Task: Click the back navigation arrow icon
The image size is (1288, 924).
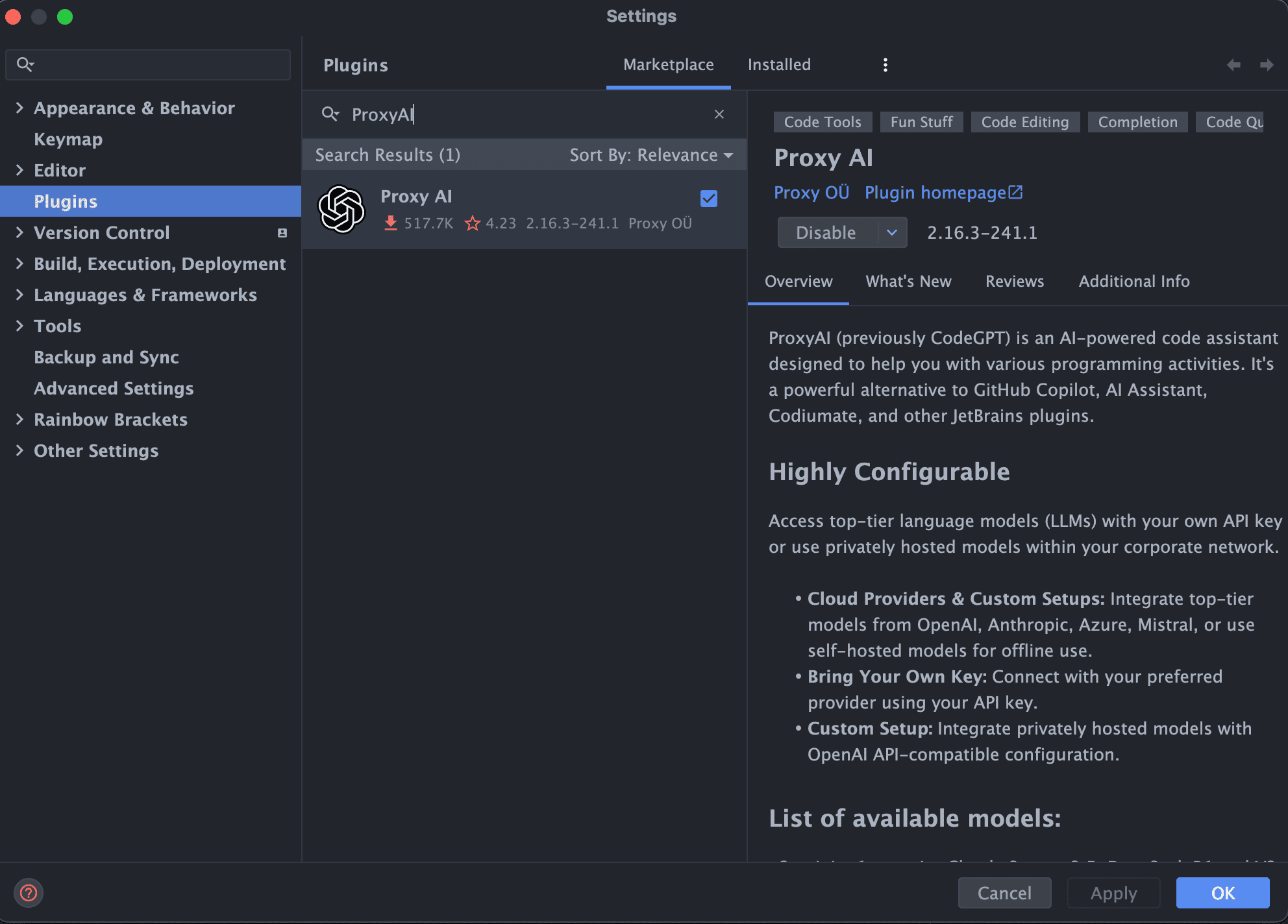Action: [x=1233, y=65]
